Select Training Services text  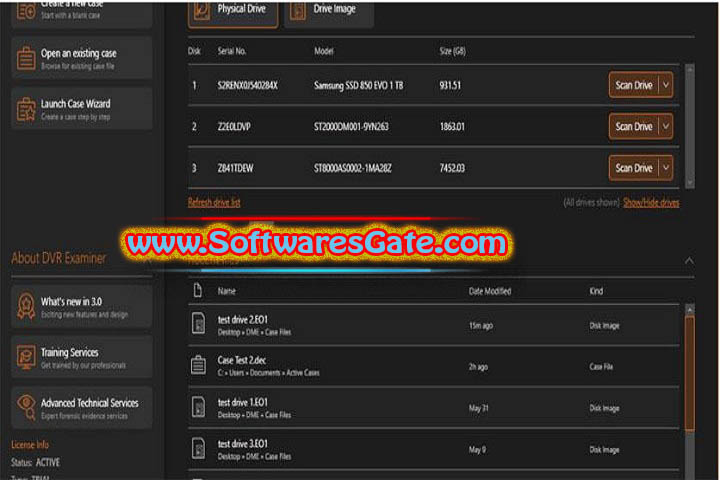(69, 352)
